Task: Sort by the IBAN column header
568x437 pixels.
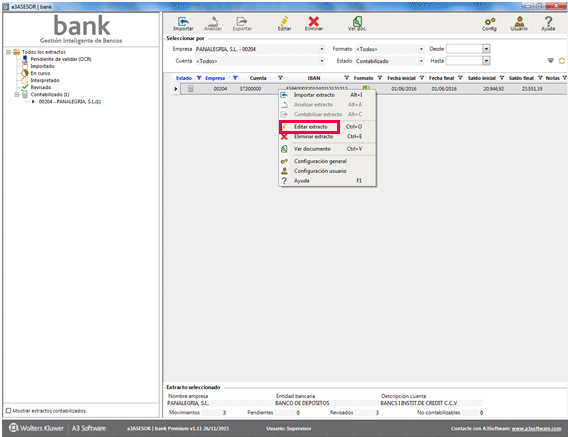Action: coord(314,78)
